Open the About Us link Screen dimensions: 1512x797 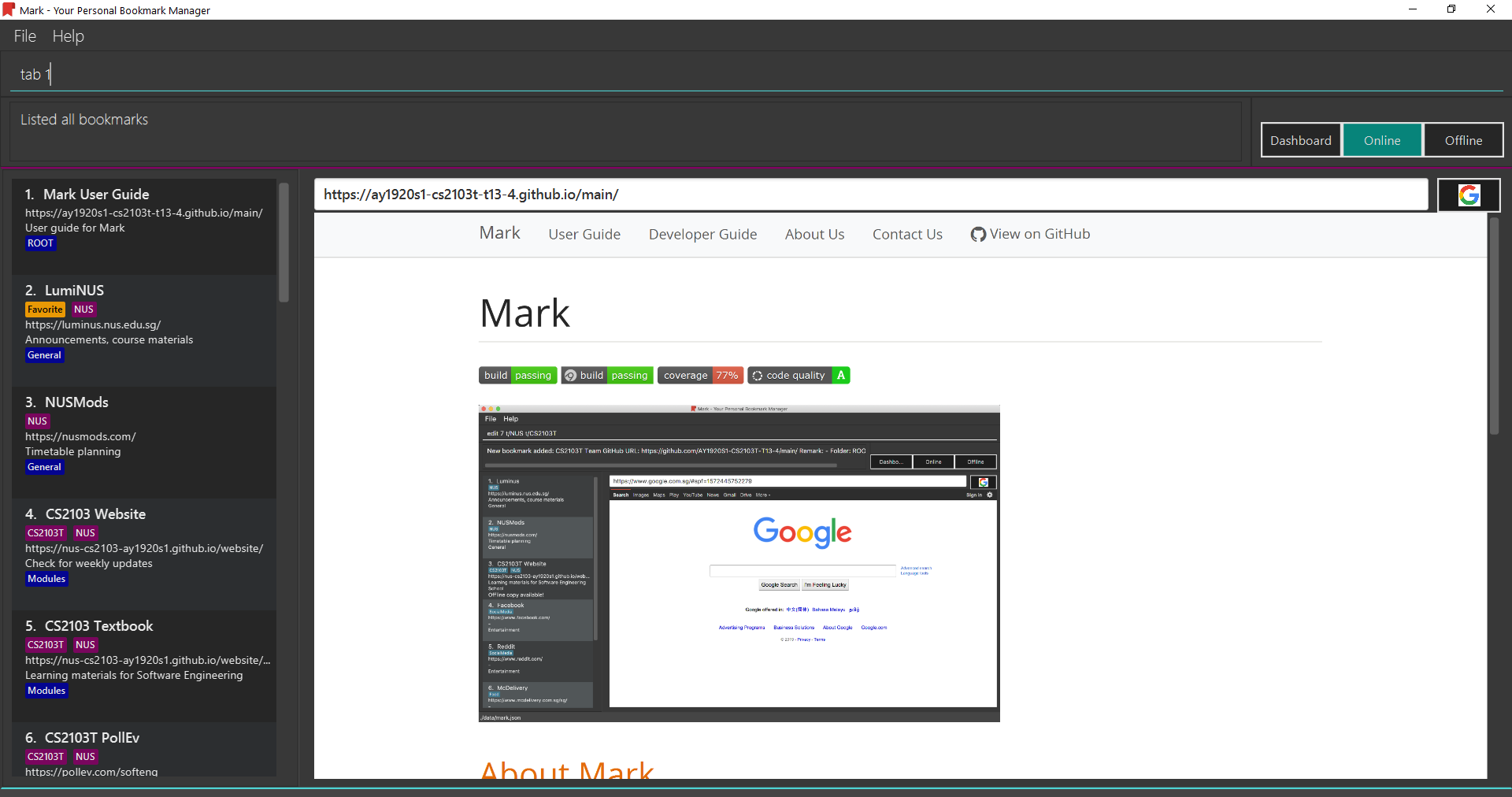(814, 235)
